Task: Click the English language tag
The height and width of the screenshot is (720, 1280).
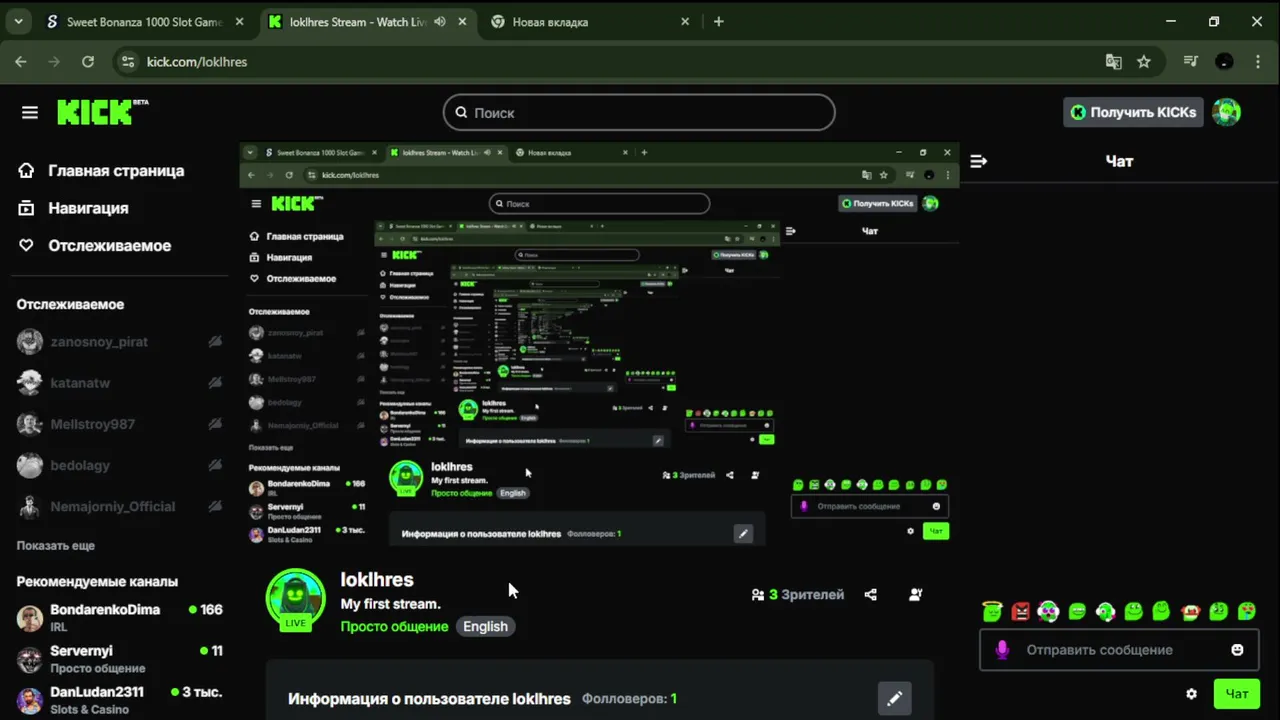Action: pyautogui.click(x=485, y=626)
